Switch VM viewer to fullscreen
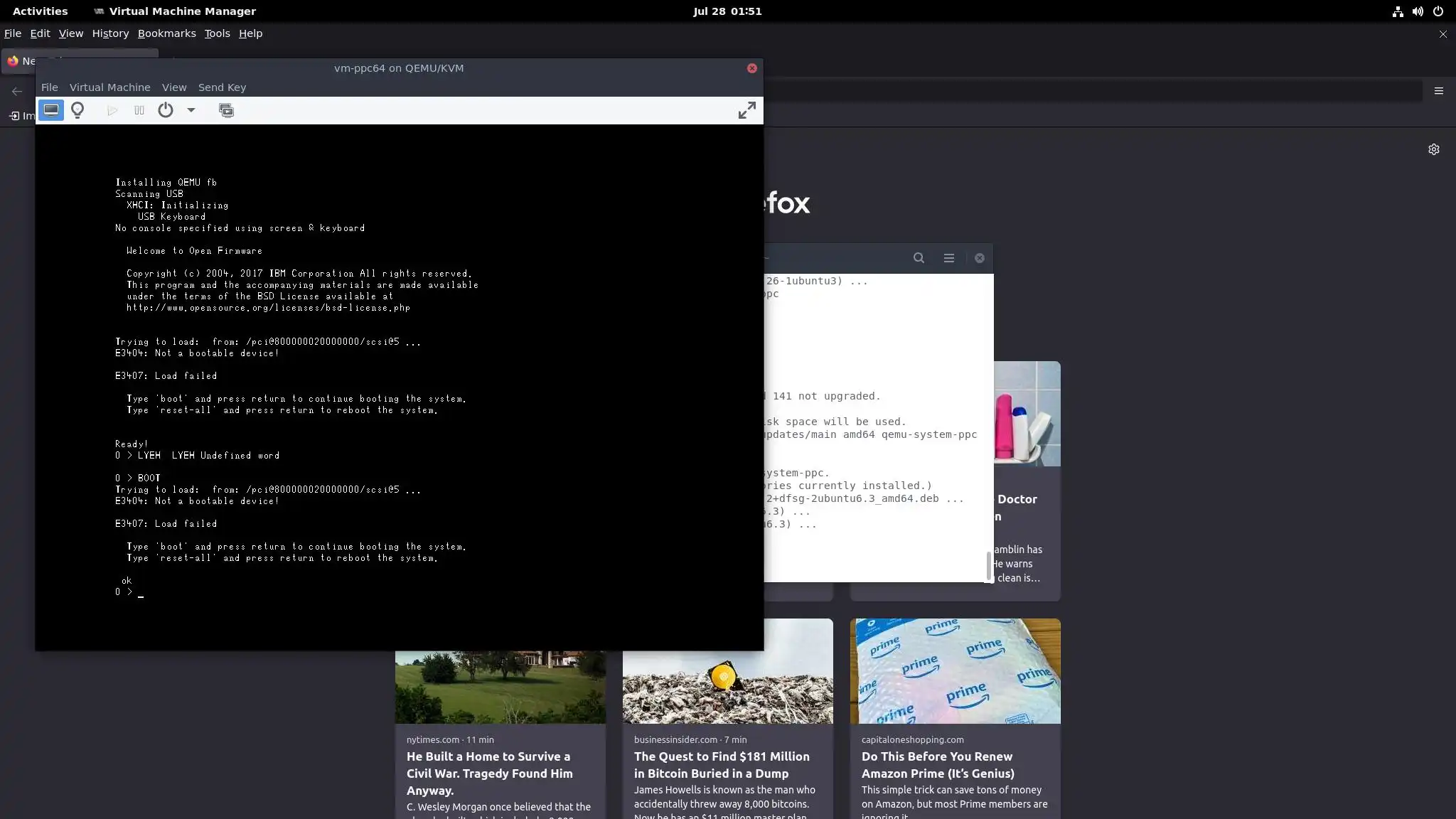Viewport: 1456px width, 819px height. (x=746, y=110)
